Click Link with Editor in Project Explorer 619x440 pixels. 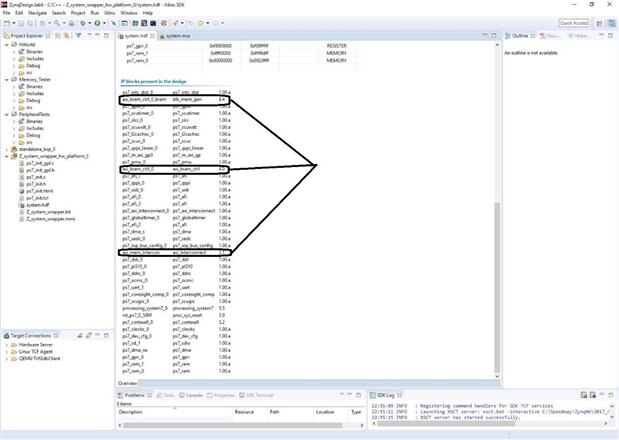click(66, 36)
